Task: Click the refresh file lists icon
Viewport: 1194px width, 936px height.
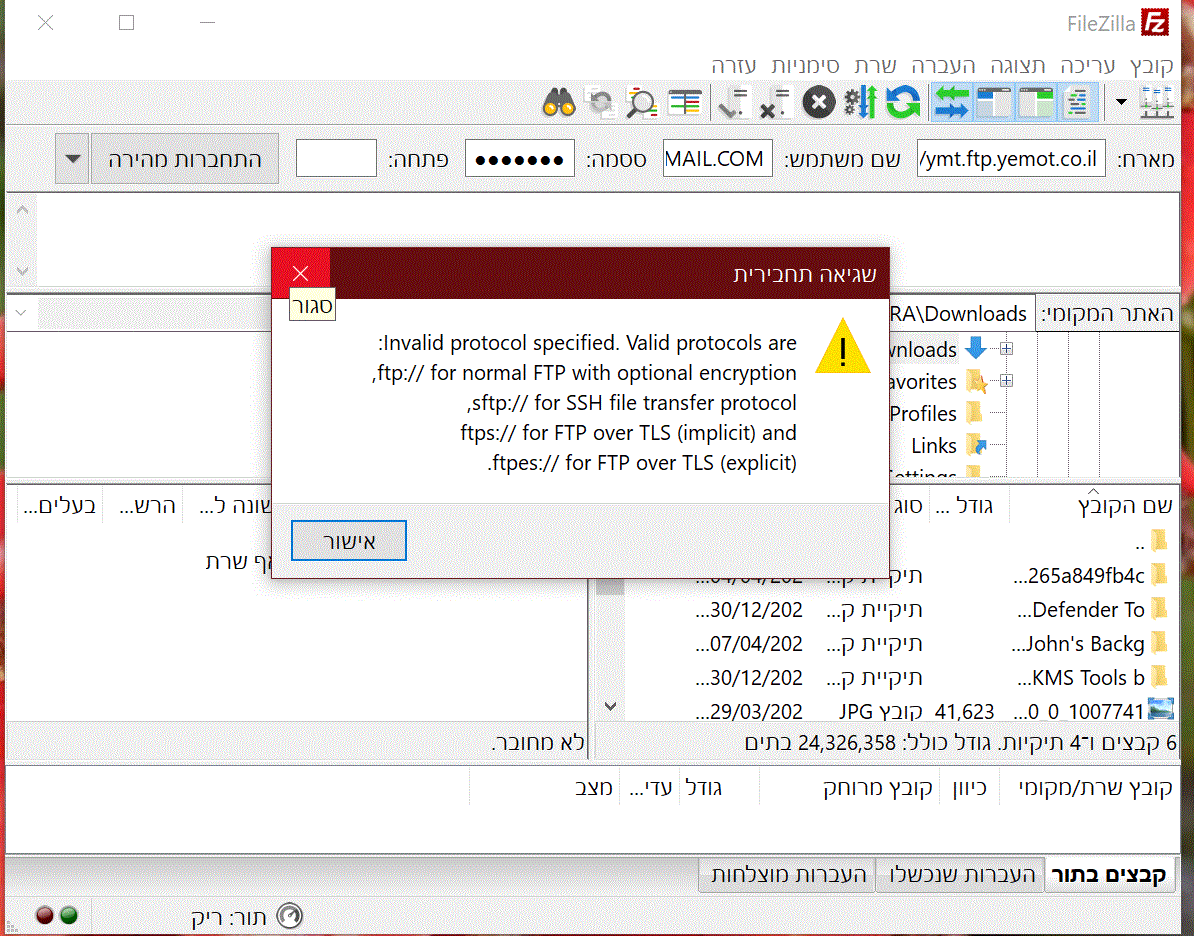Action: point(902,102)
